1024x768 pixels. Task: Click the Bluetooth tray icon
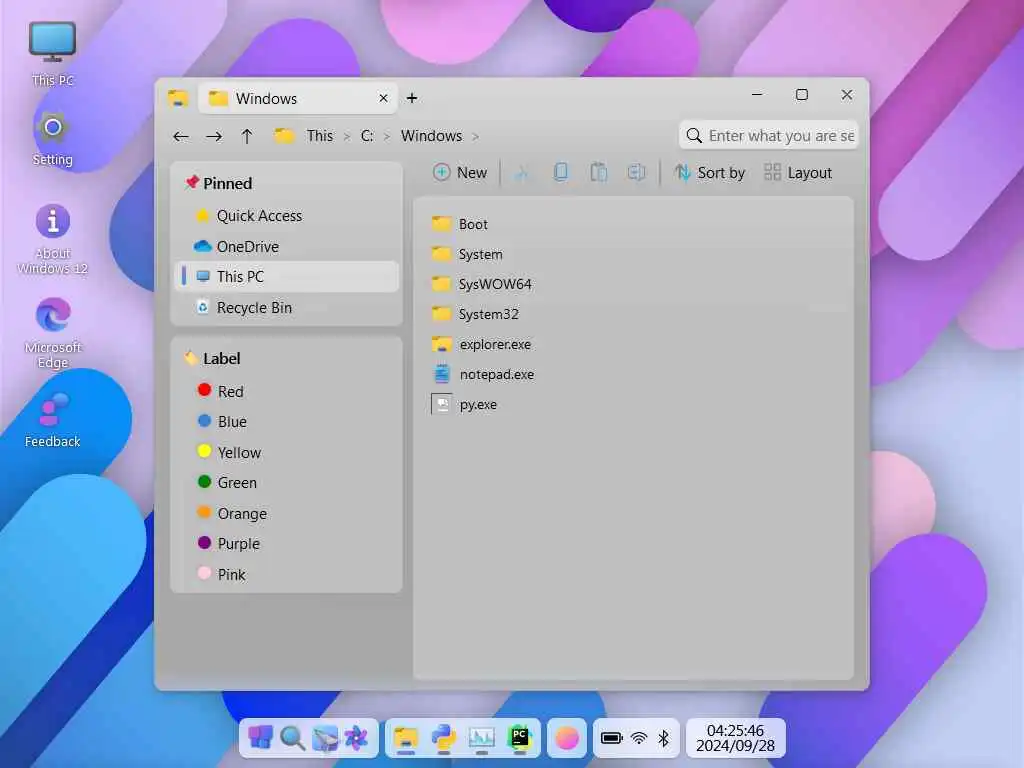pos(664,738)
